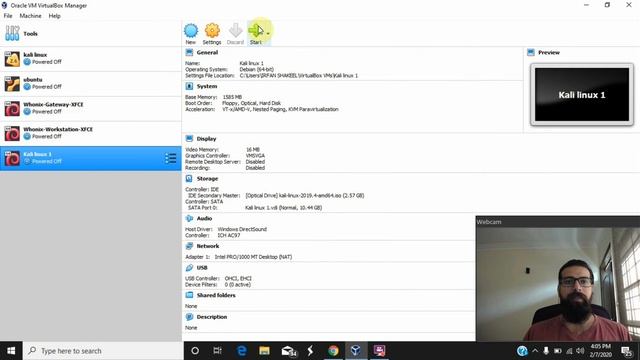
Task: Click the Preview panel icon
Action: [531, 52]
